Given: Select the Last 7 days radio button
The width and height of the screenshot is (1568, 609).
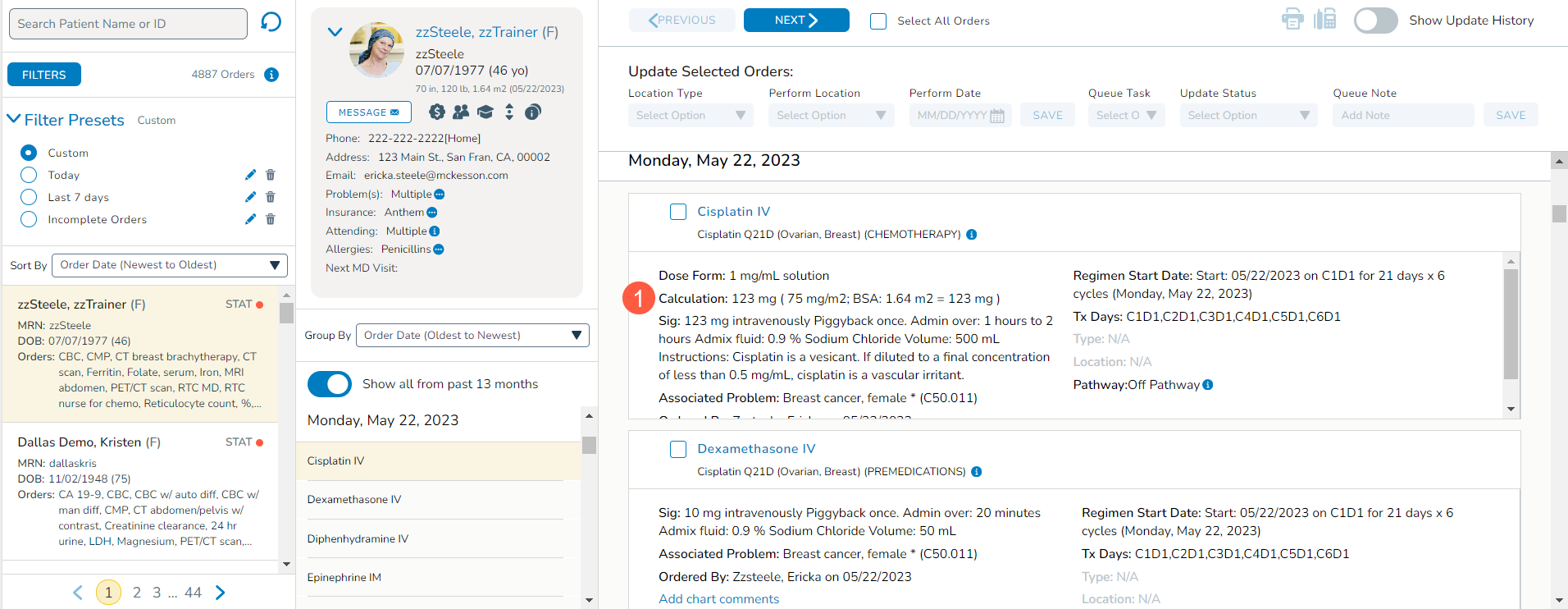Looking at the screenshot, I should pyautogui.click(x=29, y=197).
